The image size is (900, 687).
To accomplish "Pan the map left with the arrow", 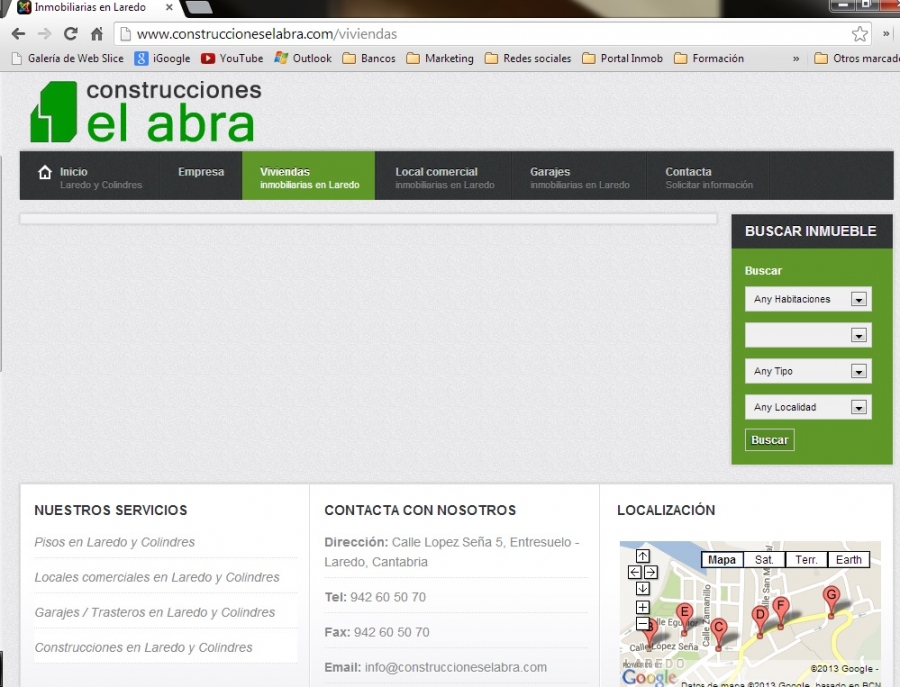I will pyautogui.click(x=635, y=572).
